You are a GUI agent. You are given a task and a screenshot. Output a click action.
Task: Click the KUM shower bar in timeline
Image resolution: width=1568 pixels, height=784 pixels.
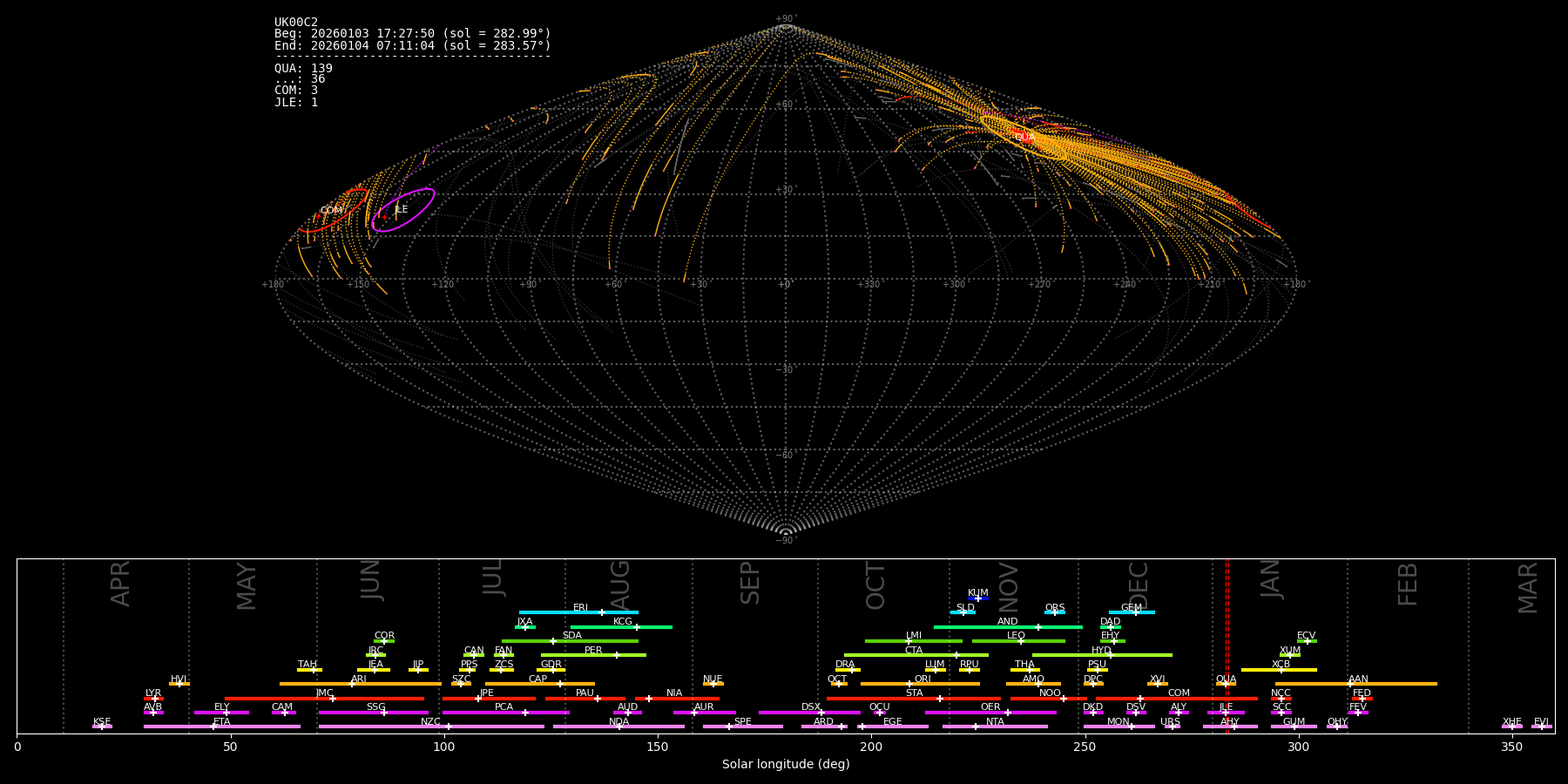pos(977,598)
